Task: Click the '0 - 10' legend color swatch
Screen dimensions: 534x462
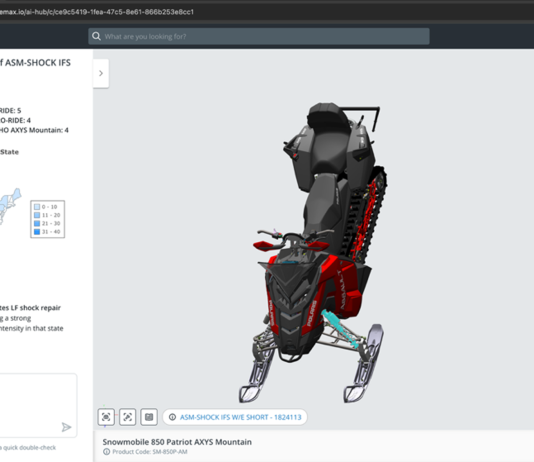Action: (x=37, y=207)
